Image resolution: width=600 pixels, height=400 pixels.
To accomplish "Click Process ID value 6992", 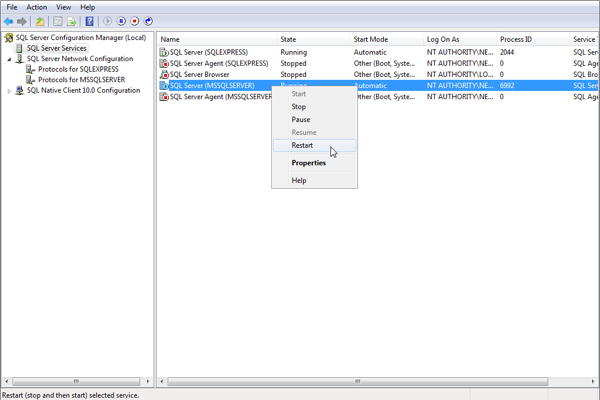I will (507, 86).
